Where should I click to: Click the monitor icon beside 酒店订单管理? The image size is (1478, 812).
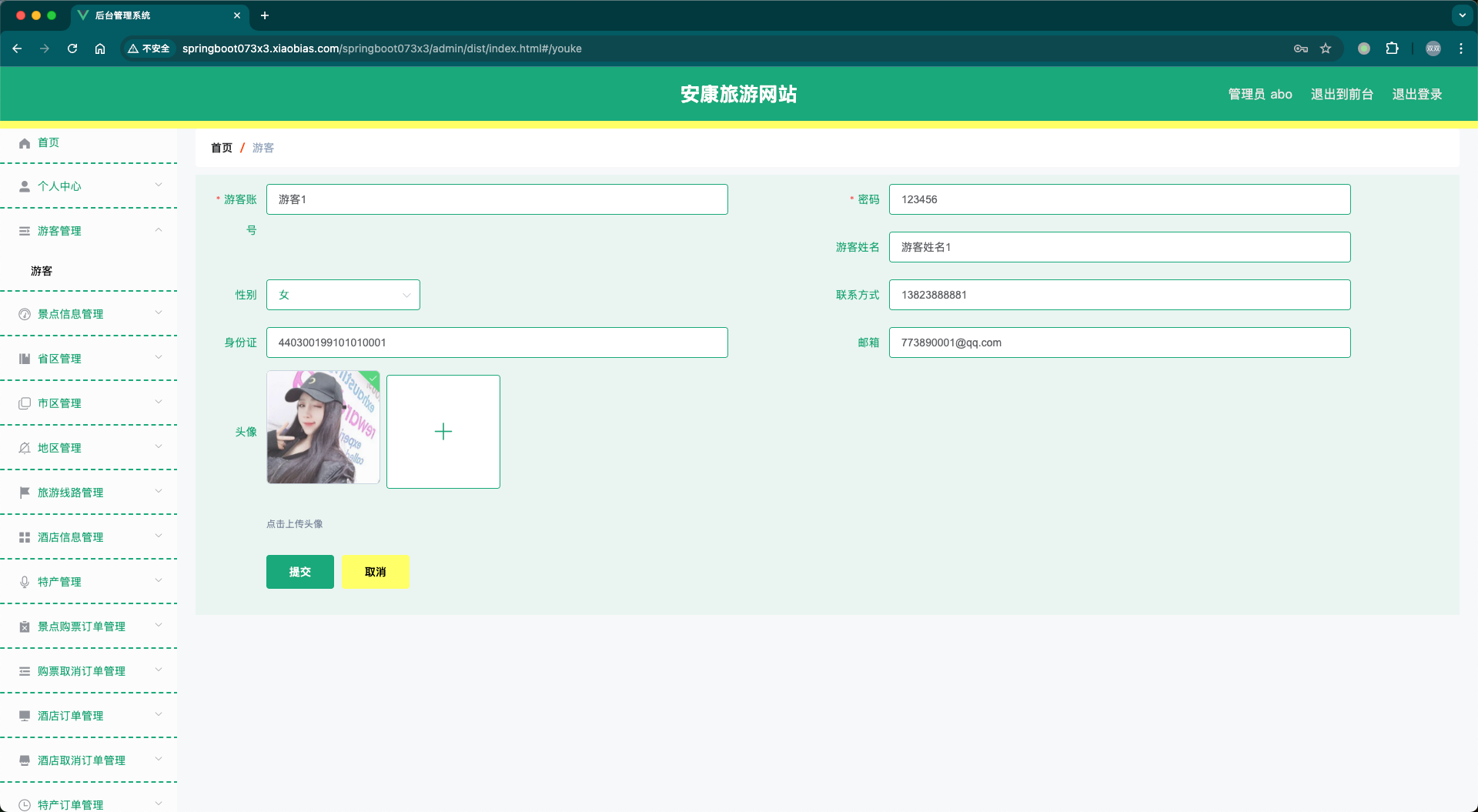point(25,716)
